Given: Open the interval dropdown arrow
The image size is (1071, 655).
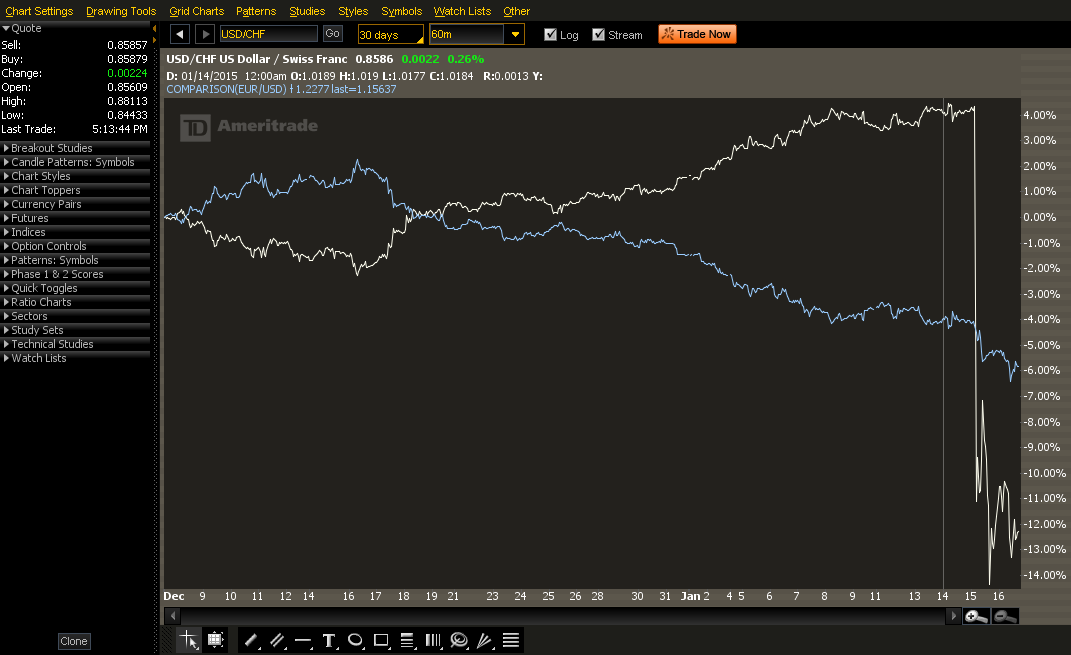Looking at the screenshot, I should coord(514,34).
